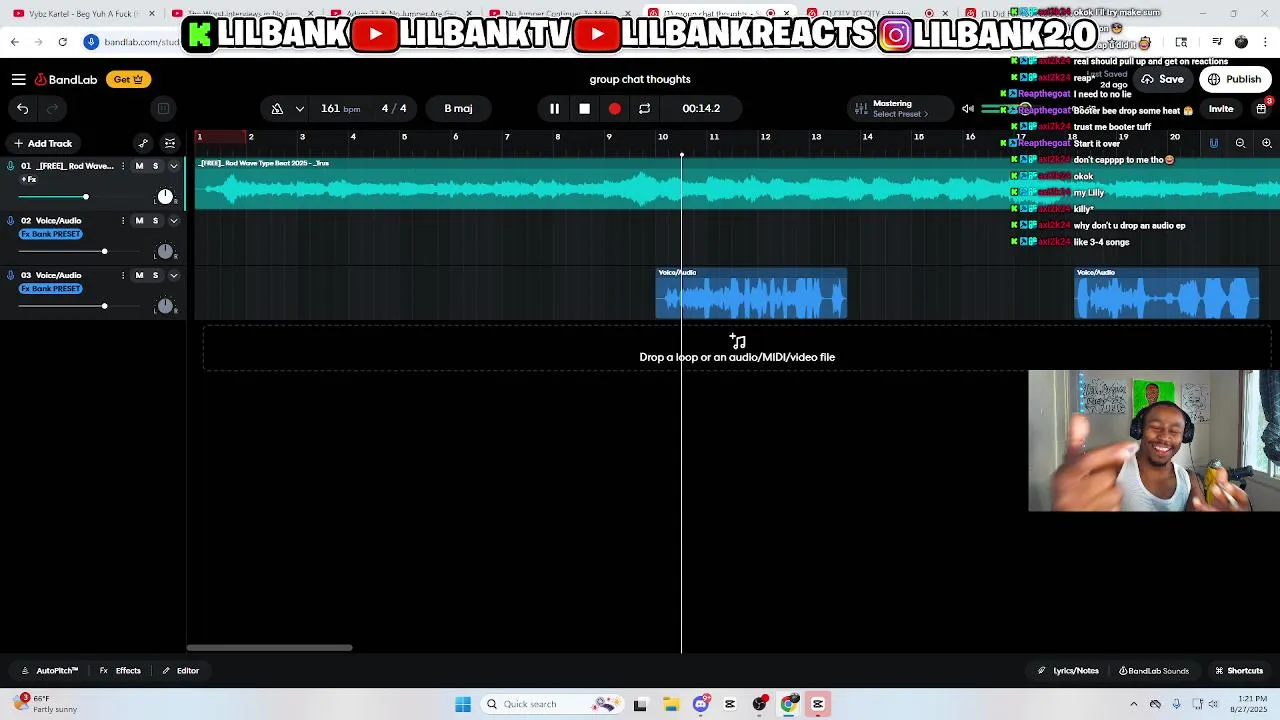
Task: Open the BandLab Sounds panel
Action: pyautogui.click(x=1154, y=671)
